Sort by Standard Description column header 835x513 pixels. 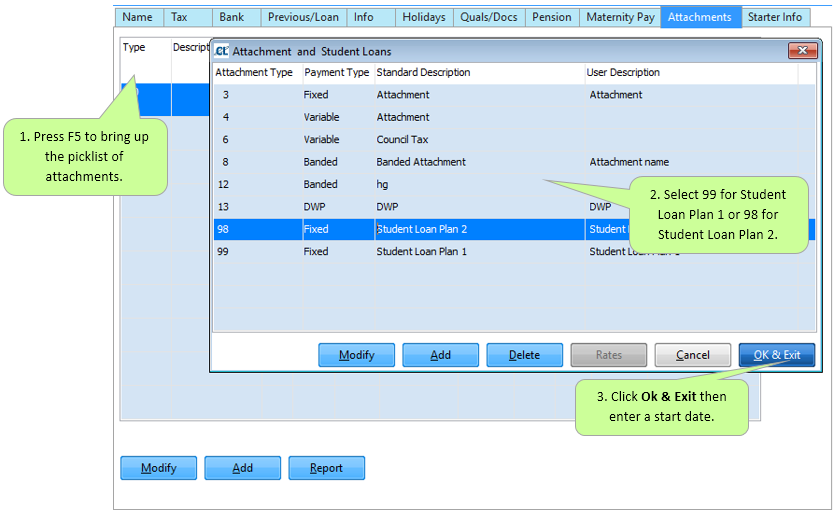point(478,73)
